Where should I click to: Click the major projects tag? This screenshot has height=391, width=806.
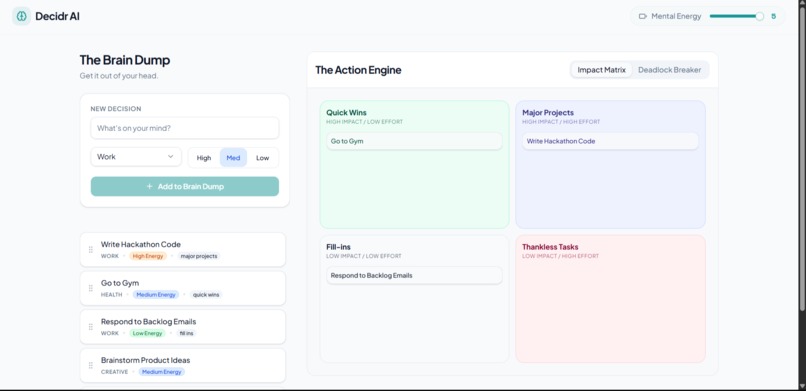(199, 256)
